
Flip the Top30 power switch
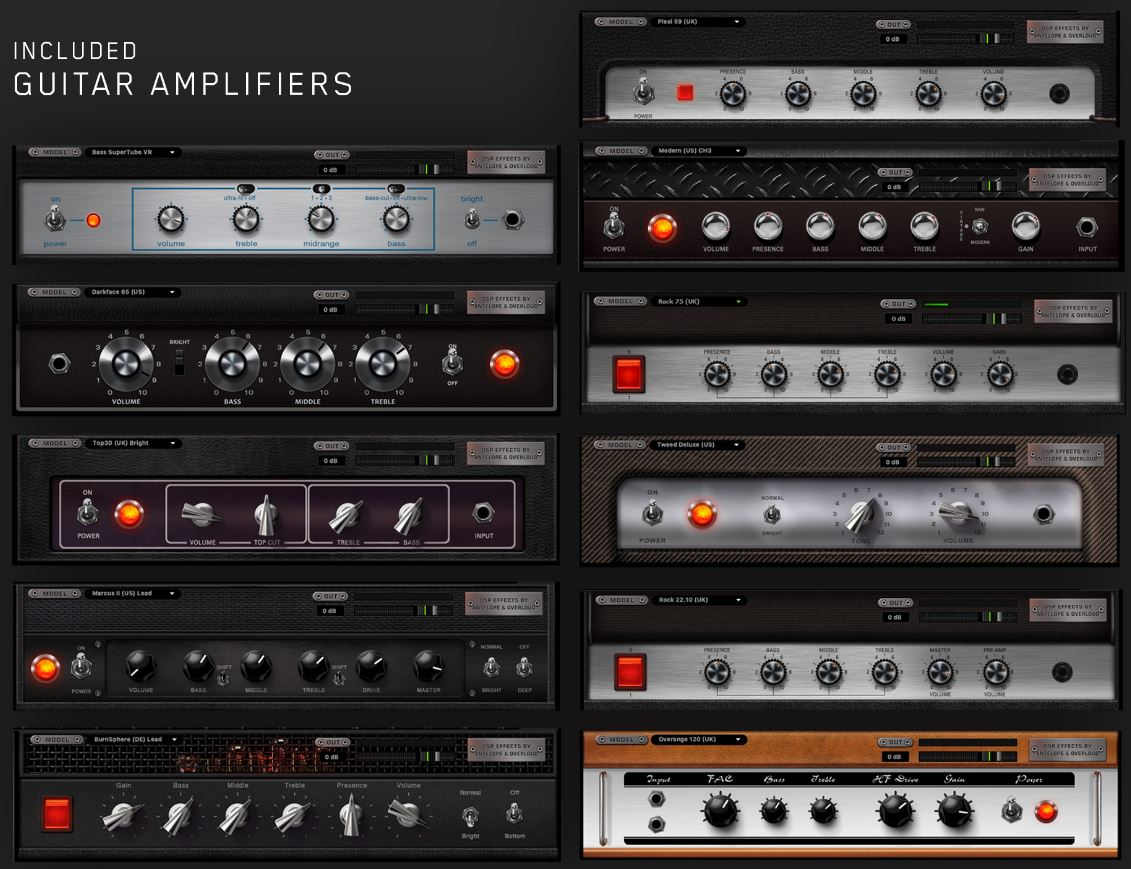click(87, 513)
